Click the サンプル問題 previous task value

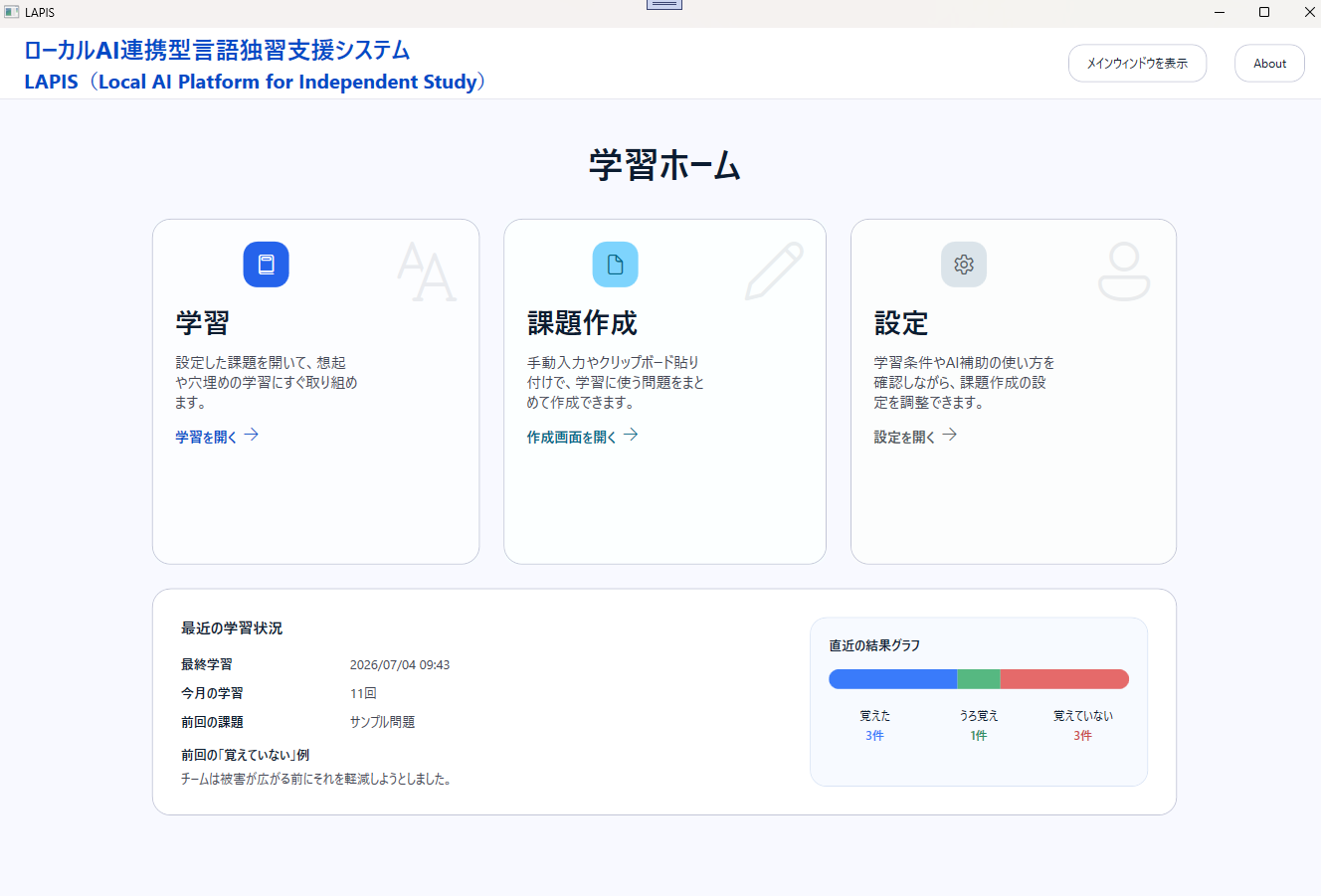pos(383,722)
